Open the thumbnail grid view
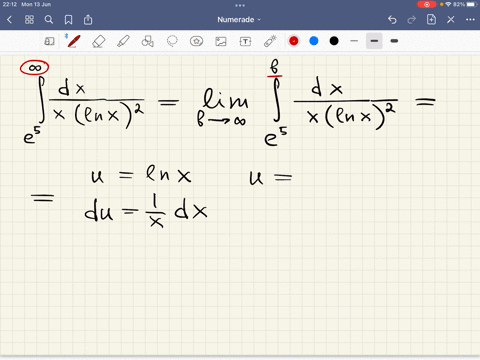Image resolution: width=480 pixels, height=360 pixels. [29, 20]
